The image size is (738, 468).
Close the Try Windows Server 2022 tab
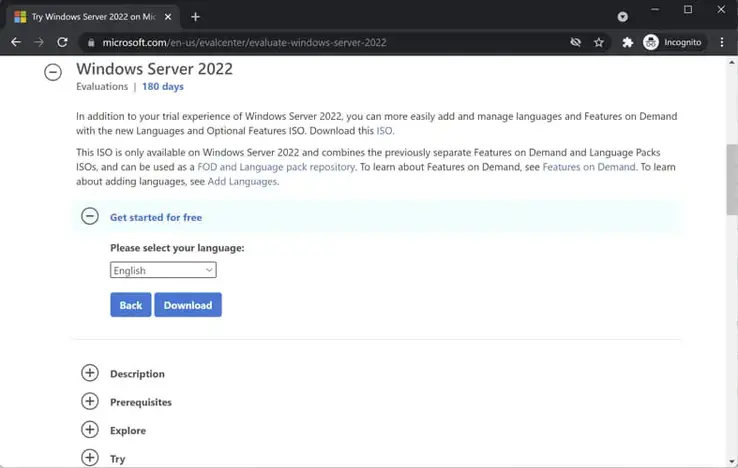(x=168, y=17)
